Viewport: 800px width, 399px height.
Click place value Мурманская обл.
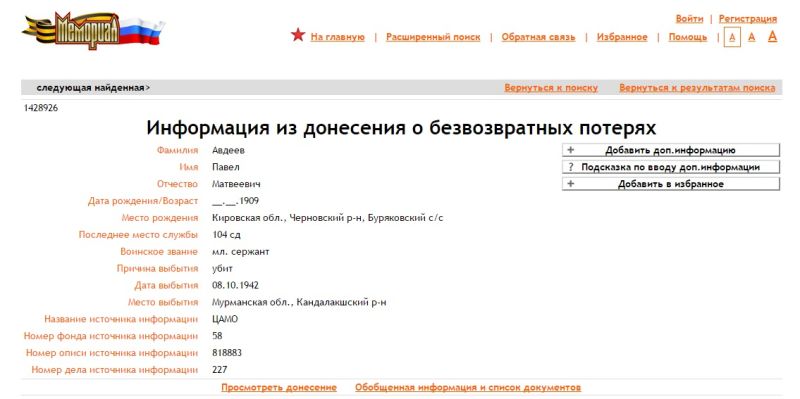click(299, 303)
